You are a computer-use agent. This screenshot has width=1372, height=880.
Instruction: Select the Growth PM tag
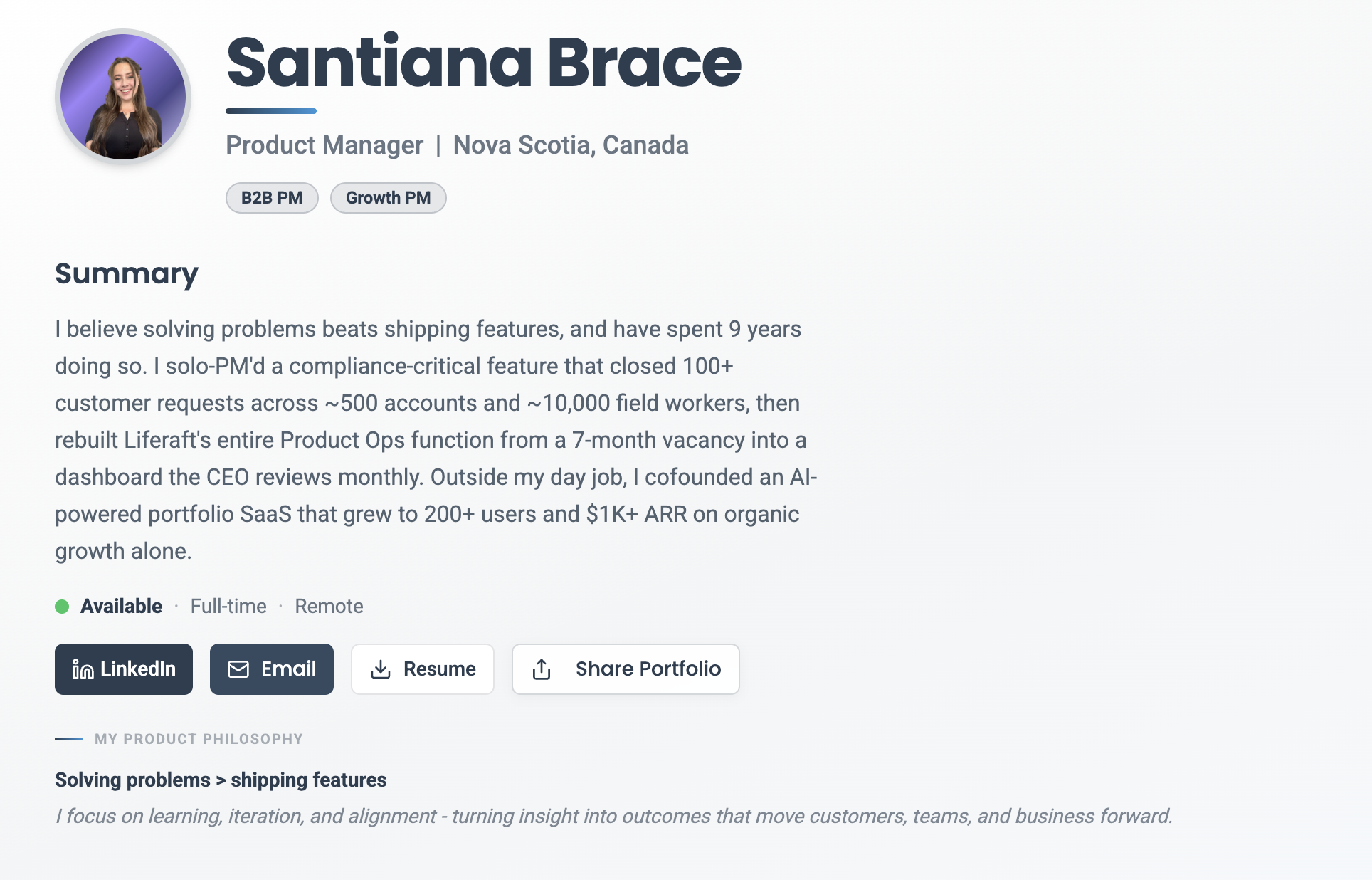(389, 198)
